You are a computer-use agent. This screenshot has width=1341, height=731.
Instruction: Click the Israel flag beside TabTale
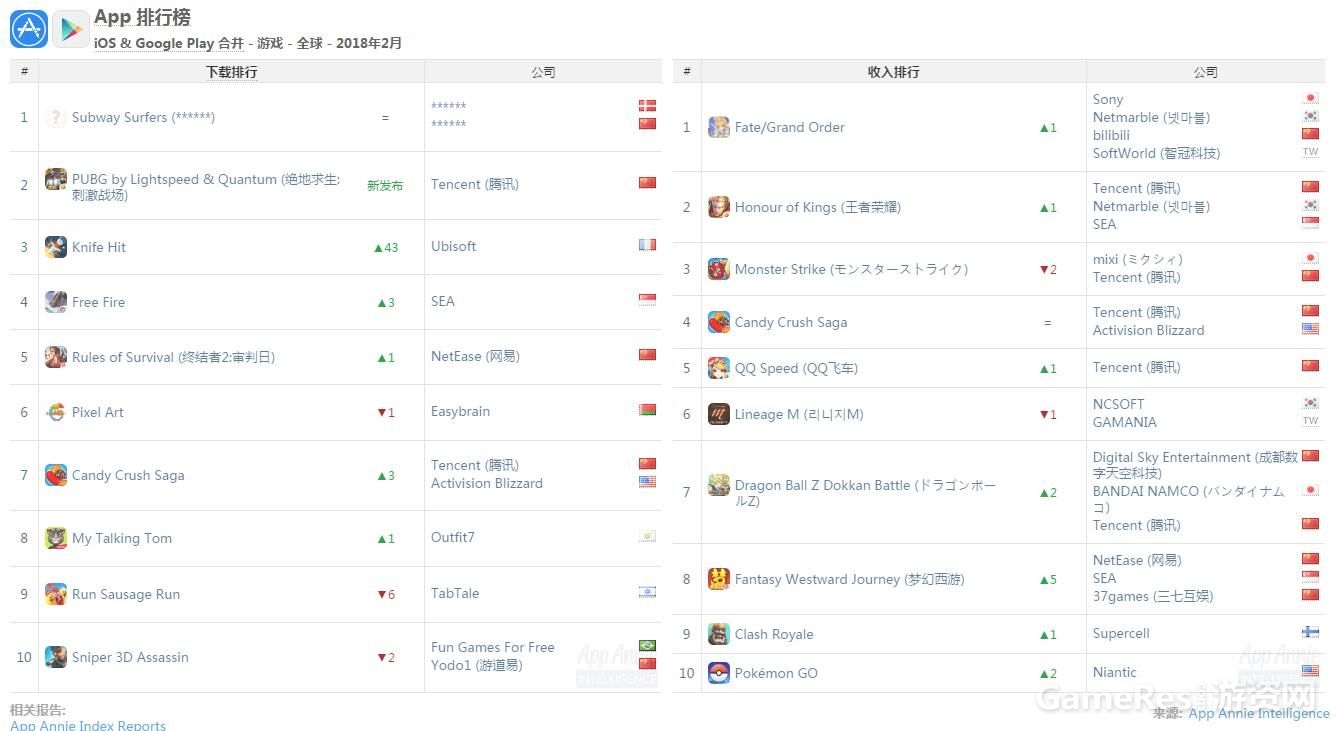click(647, 592)
